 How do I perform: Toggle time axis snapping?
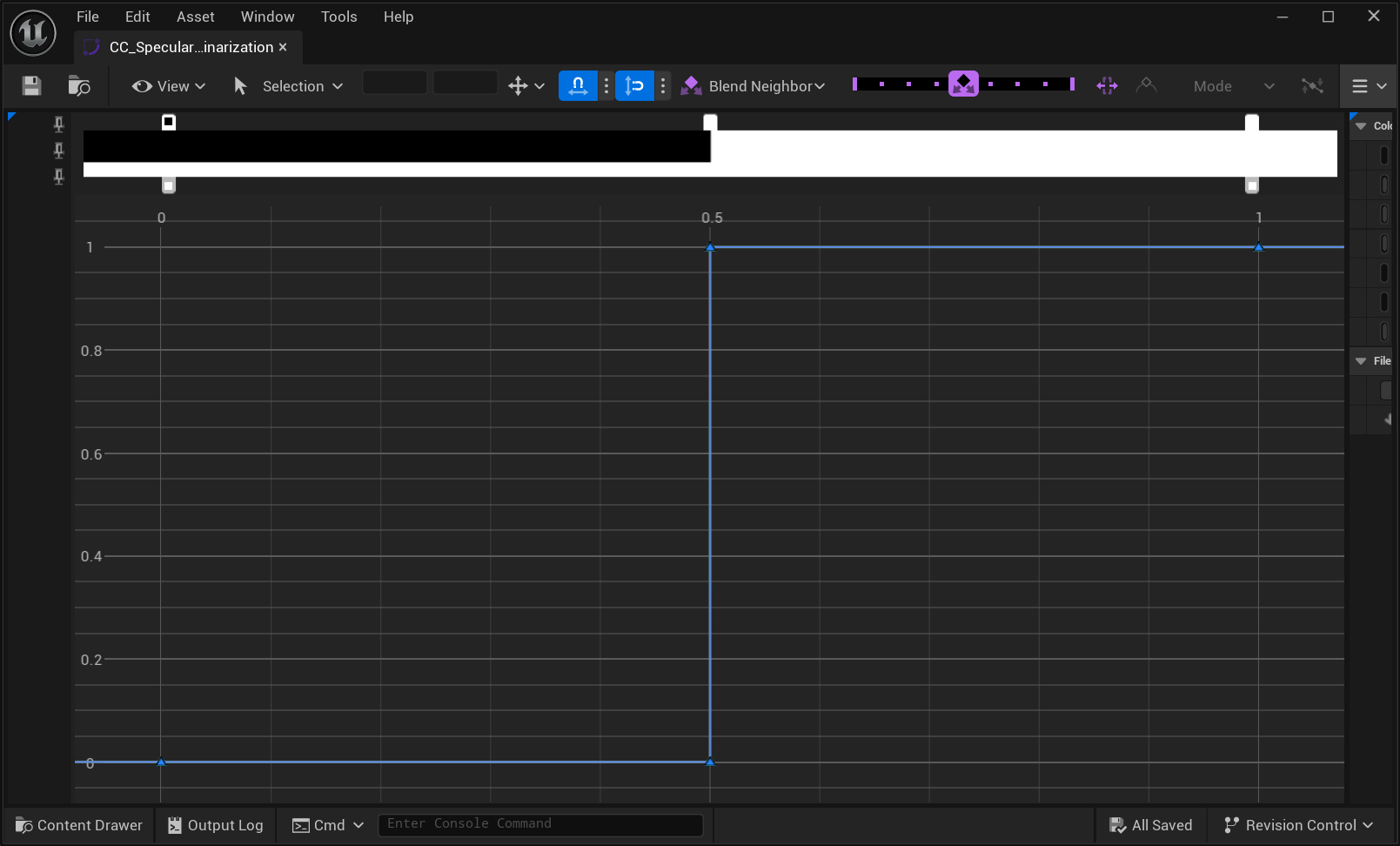coord(578,85)
